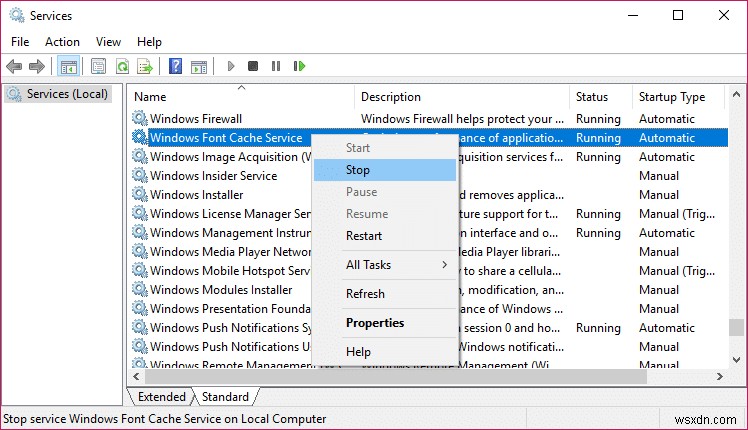Click the horizontal scrollbar right arrow
The height and width of the screenshot is (430, 748).
[x=719, y=377]
